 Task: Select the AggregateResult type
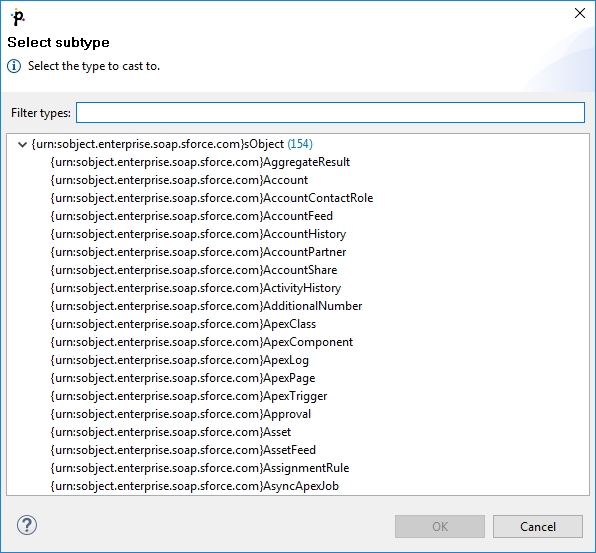coord(200,162)
